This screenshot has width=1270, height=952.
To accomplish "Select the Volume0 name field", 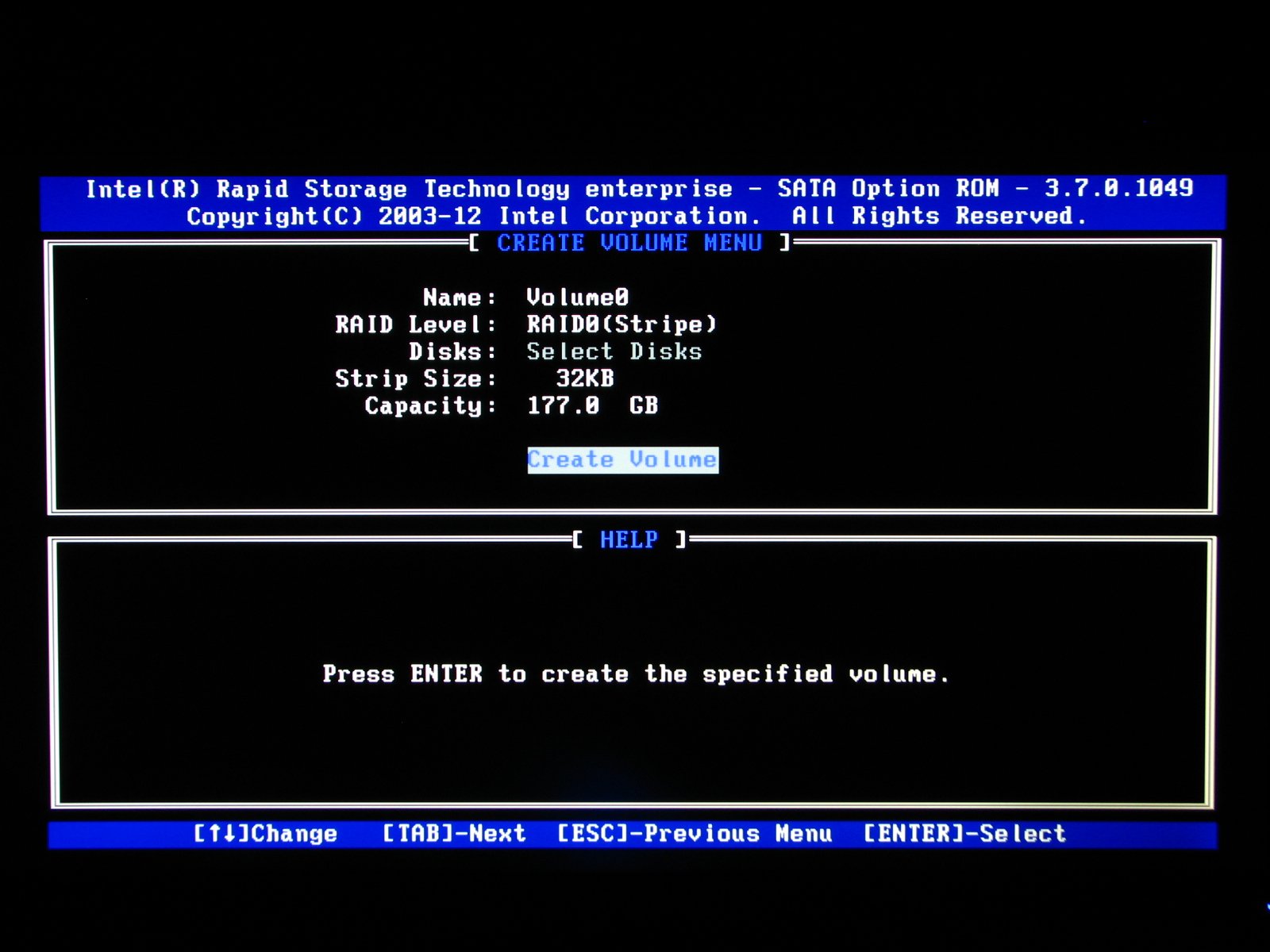I will [x=578, y=297].
